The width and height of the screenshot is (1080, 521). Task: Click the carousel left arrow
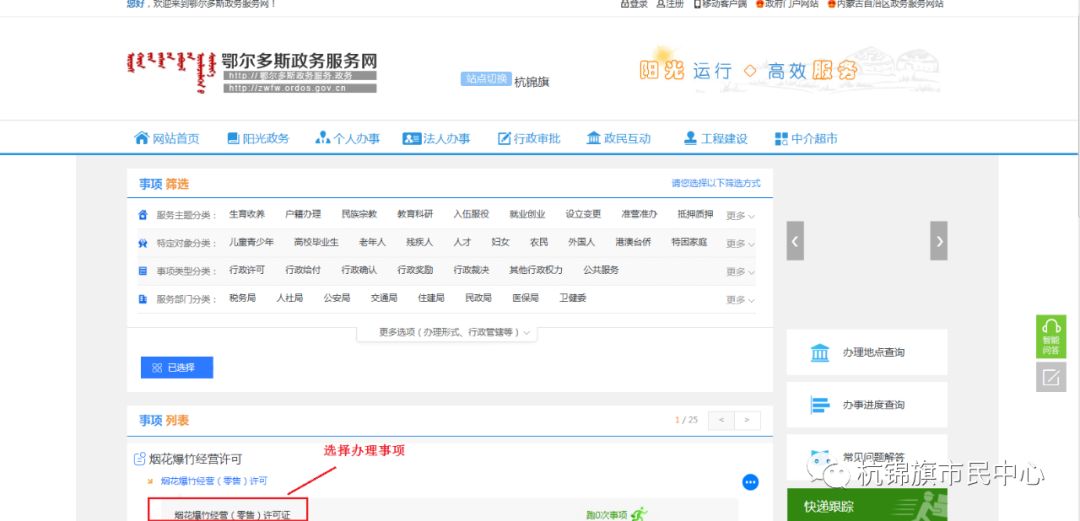pyautogui.click(x=795, y=241)
